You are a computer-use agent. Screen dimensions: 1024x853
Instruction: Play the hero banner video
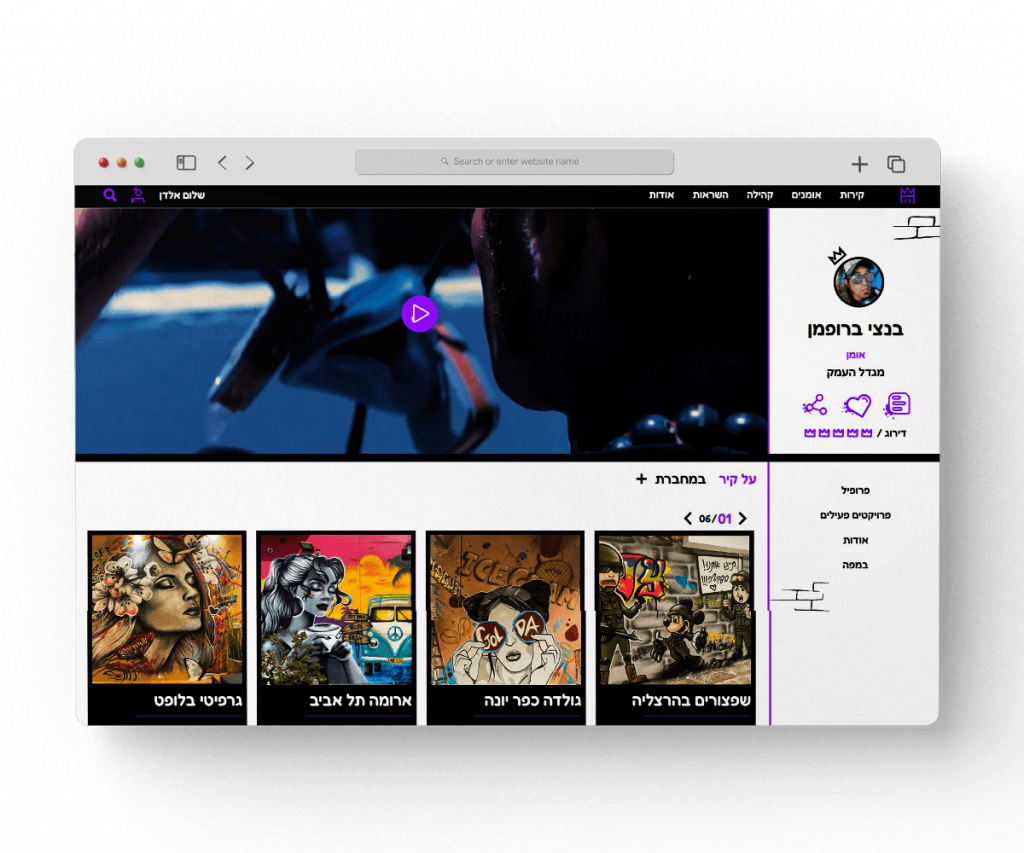420,314
